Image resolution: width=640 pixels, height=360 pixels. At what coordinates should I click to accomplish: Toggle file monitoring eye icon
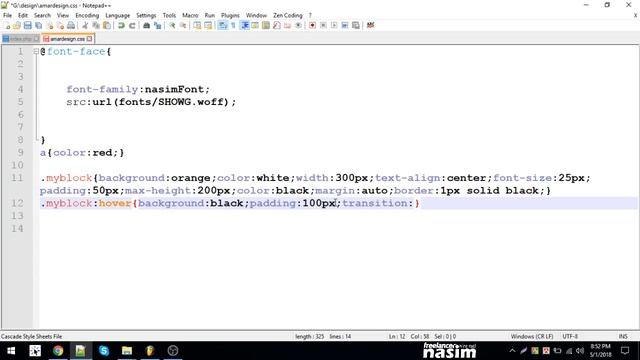(x=298, y=25)
